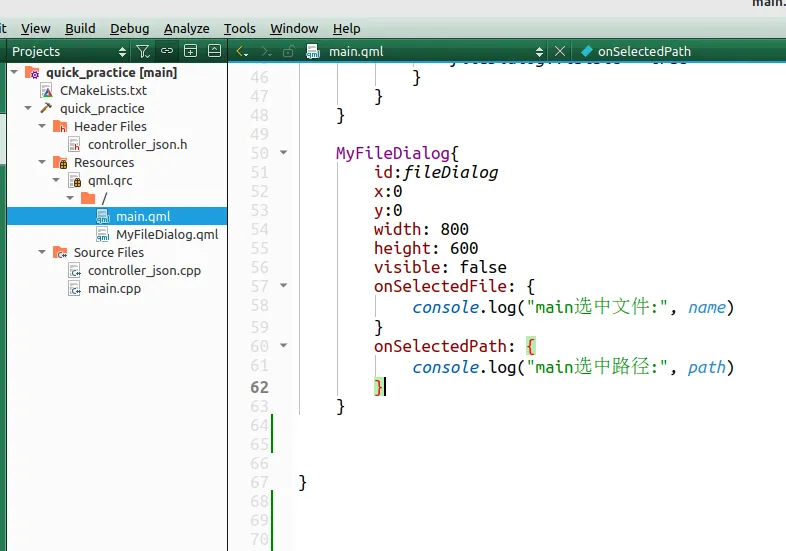Open the Window menu
The image size is (786, 551).
(x=294, y=29)
